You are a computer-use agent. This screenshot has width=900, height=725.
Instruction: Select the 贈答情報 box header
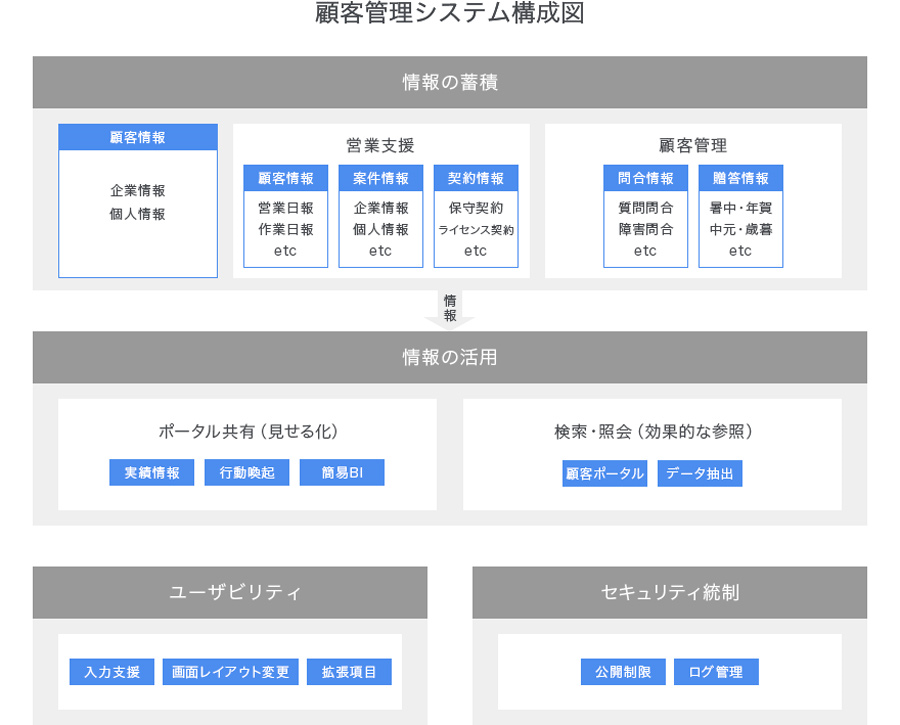click(741, 178)
